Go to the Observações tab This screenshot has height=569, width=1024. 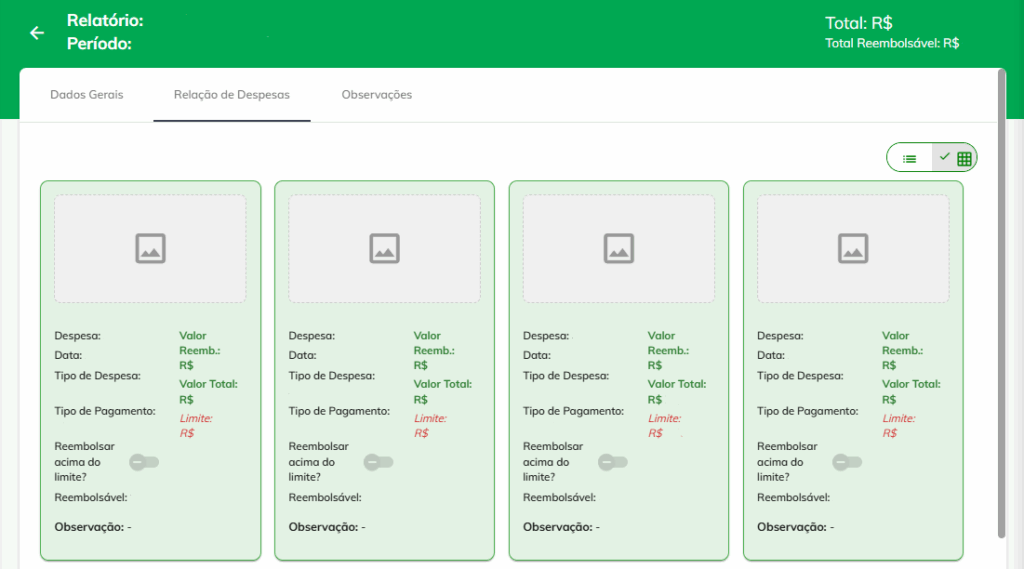(x=377, y=95)
